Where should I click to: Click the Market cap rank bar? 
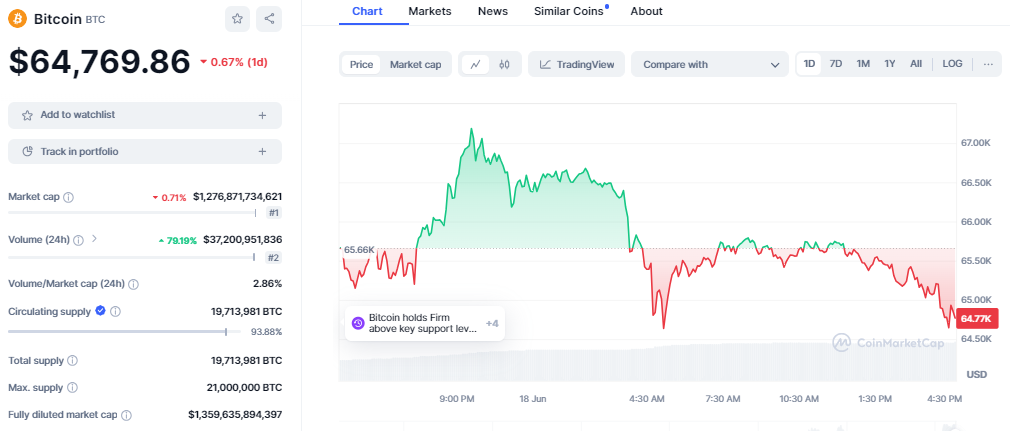pos(132,213)
